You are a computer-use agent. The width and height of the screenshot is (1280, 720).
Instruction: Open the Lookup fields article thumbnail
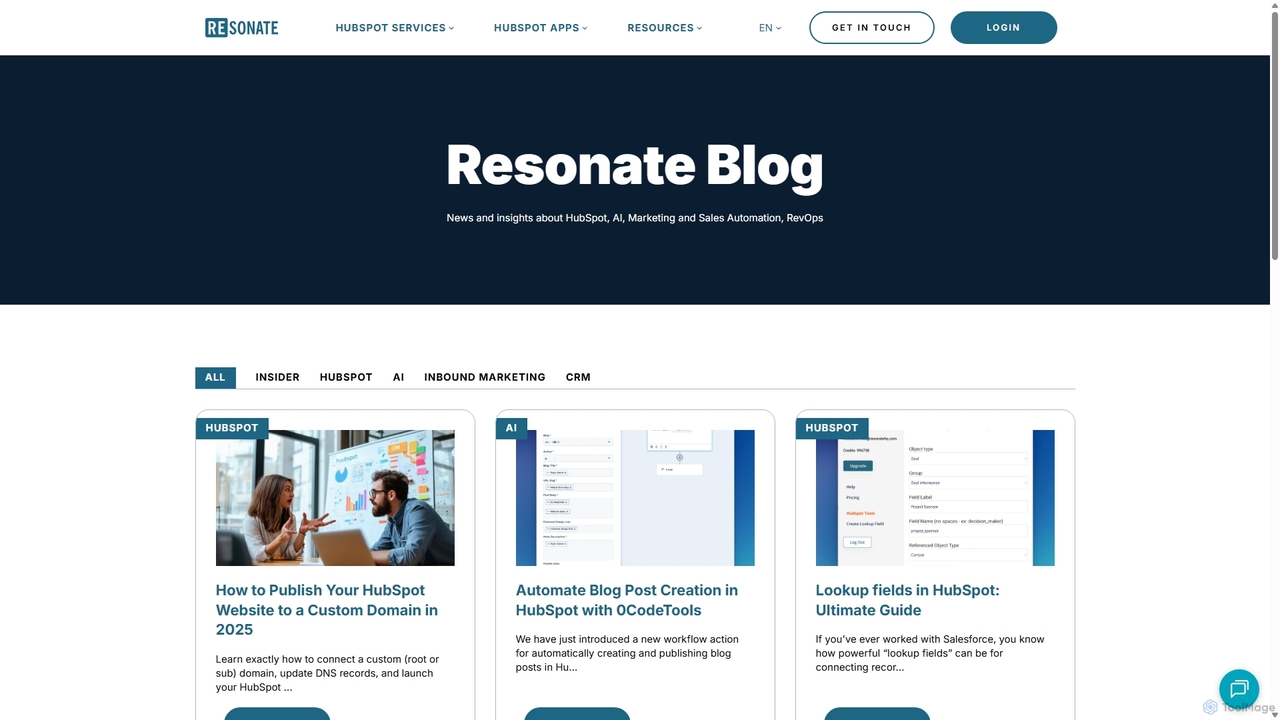(935, 498)
